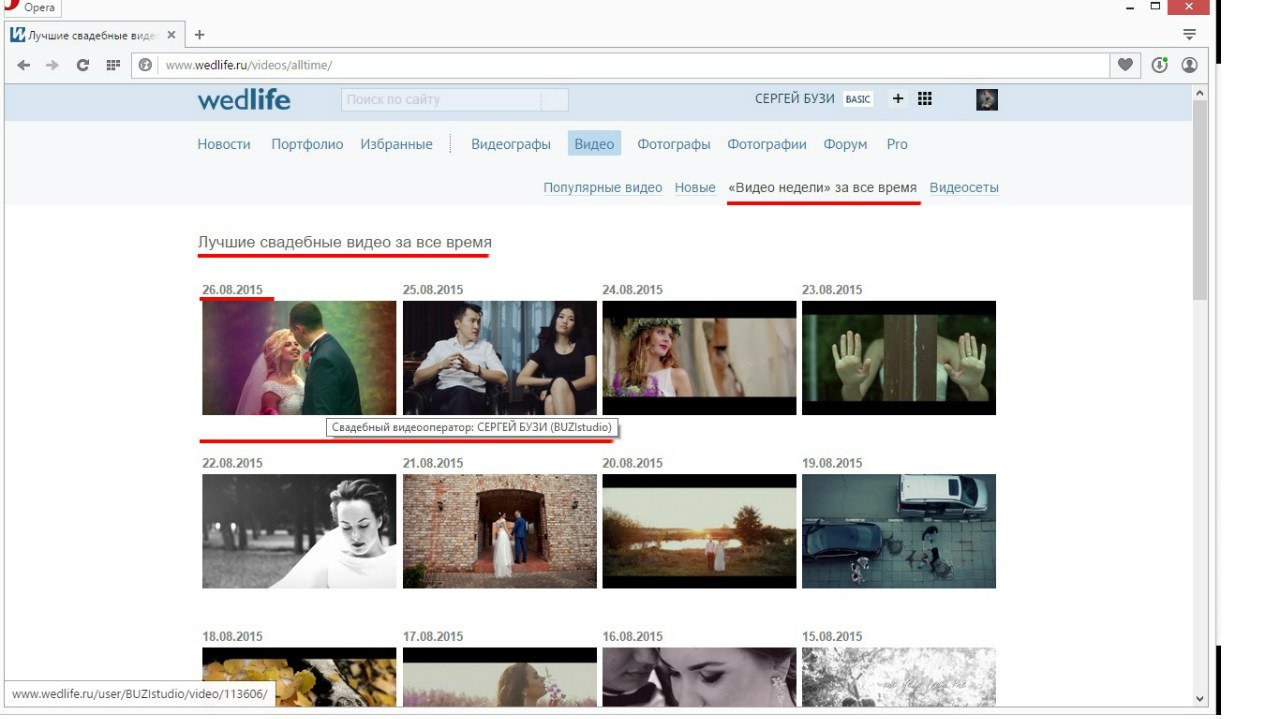The height and width of the screenshot is (719, 1280).
Task: Open Opera Speed Dial grid icon
Action: coord(113,65)
